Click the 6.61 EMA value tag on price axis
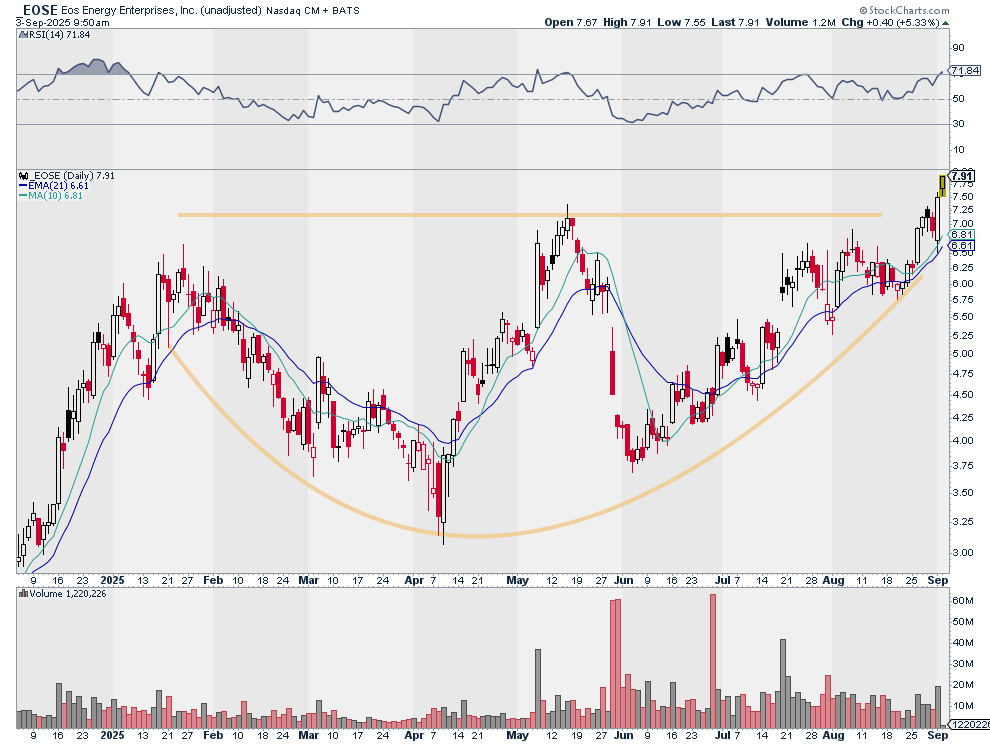The width and height of the screenshot is (990, 744). click(962, 245)
